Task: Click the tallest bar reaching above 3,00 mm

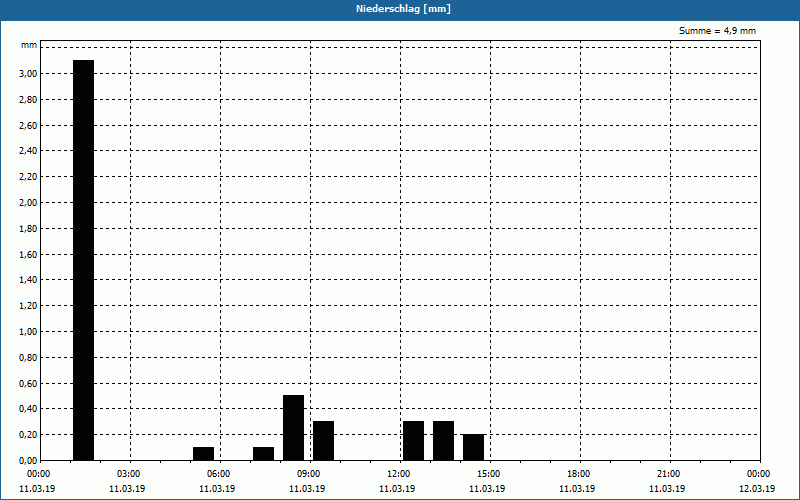Action: pos(84,260)
